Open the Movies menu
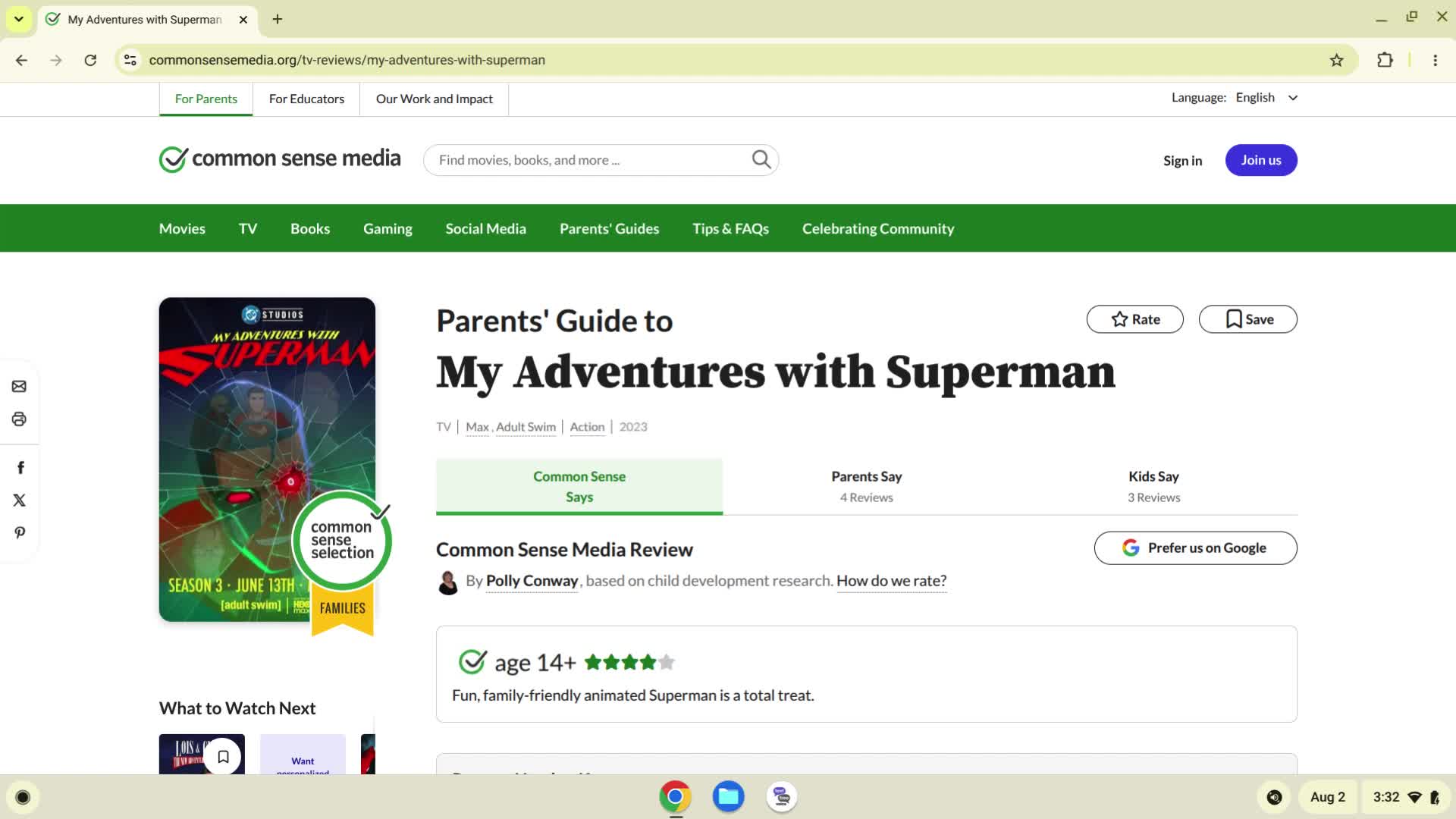 coord(182,228)
